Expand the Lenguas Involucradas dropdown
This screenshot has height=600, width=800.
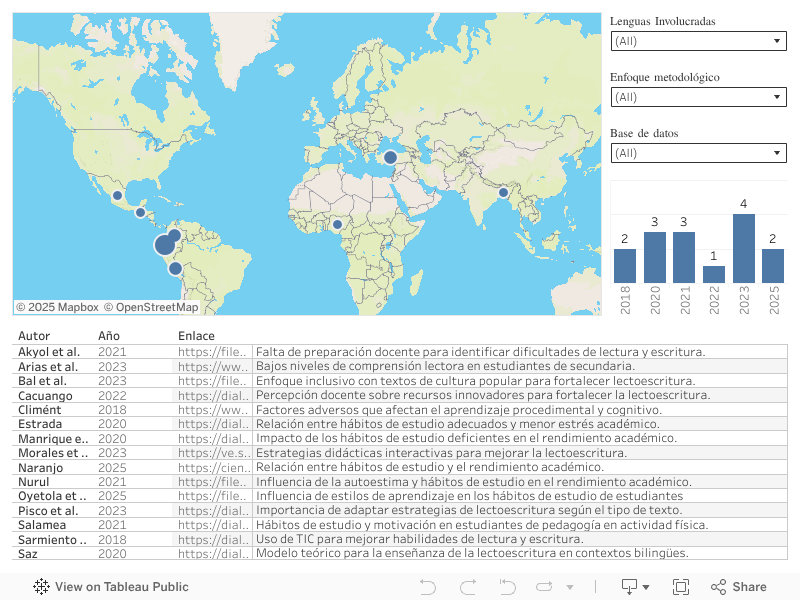pyautogui.click(x=698, y=41)
